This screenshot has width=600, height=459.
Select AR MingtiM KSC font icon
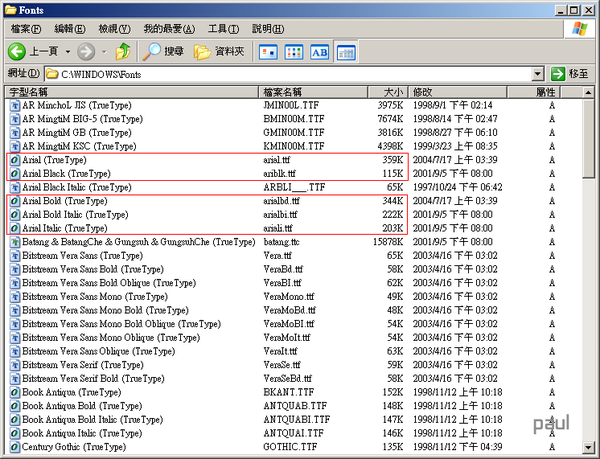click(15, 146)
